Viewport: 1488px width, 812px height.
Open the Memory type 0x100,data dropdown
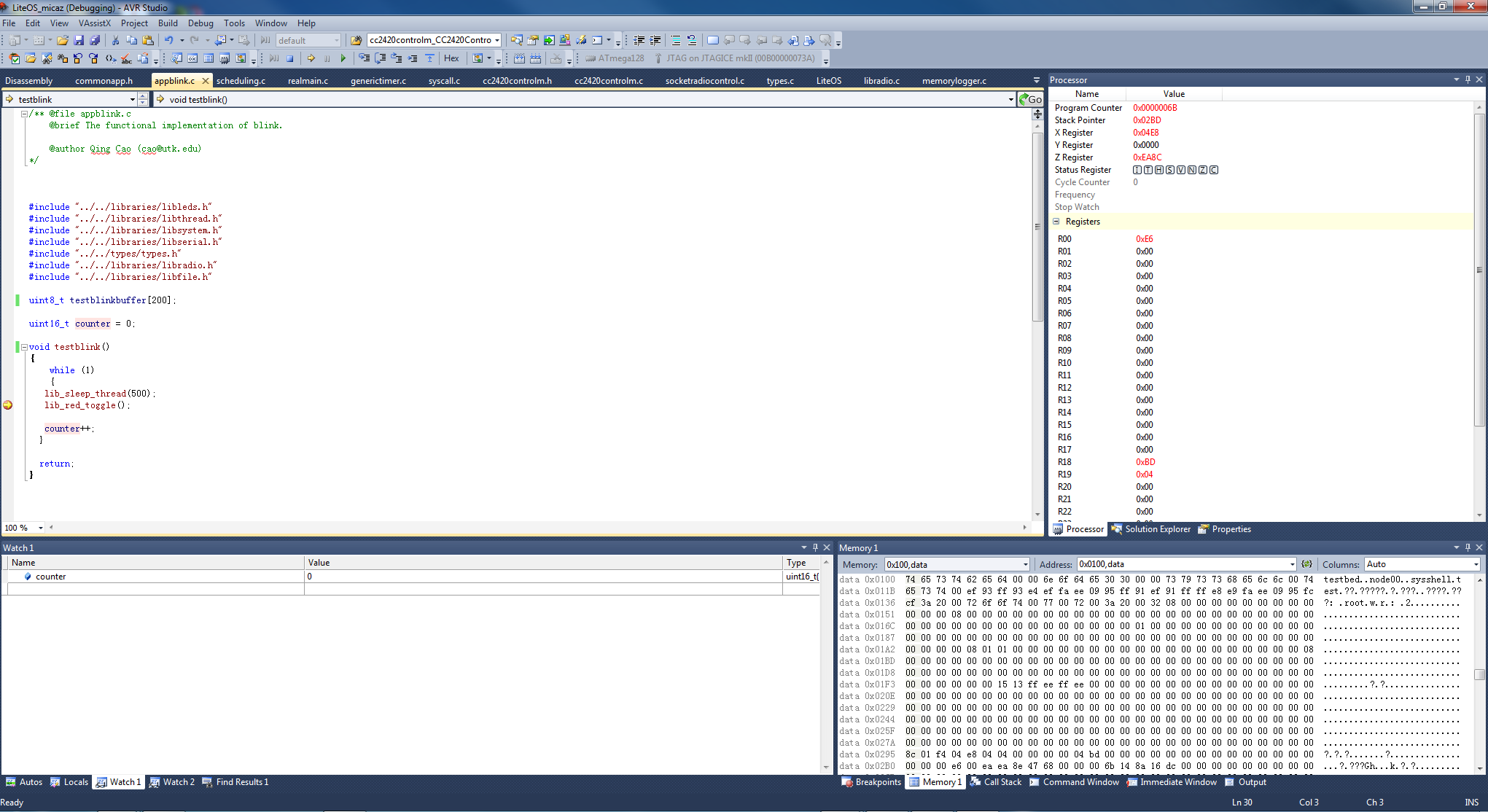click(x=1025, y=565)
